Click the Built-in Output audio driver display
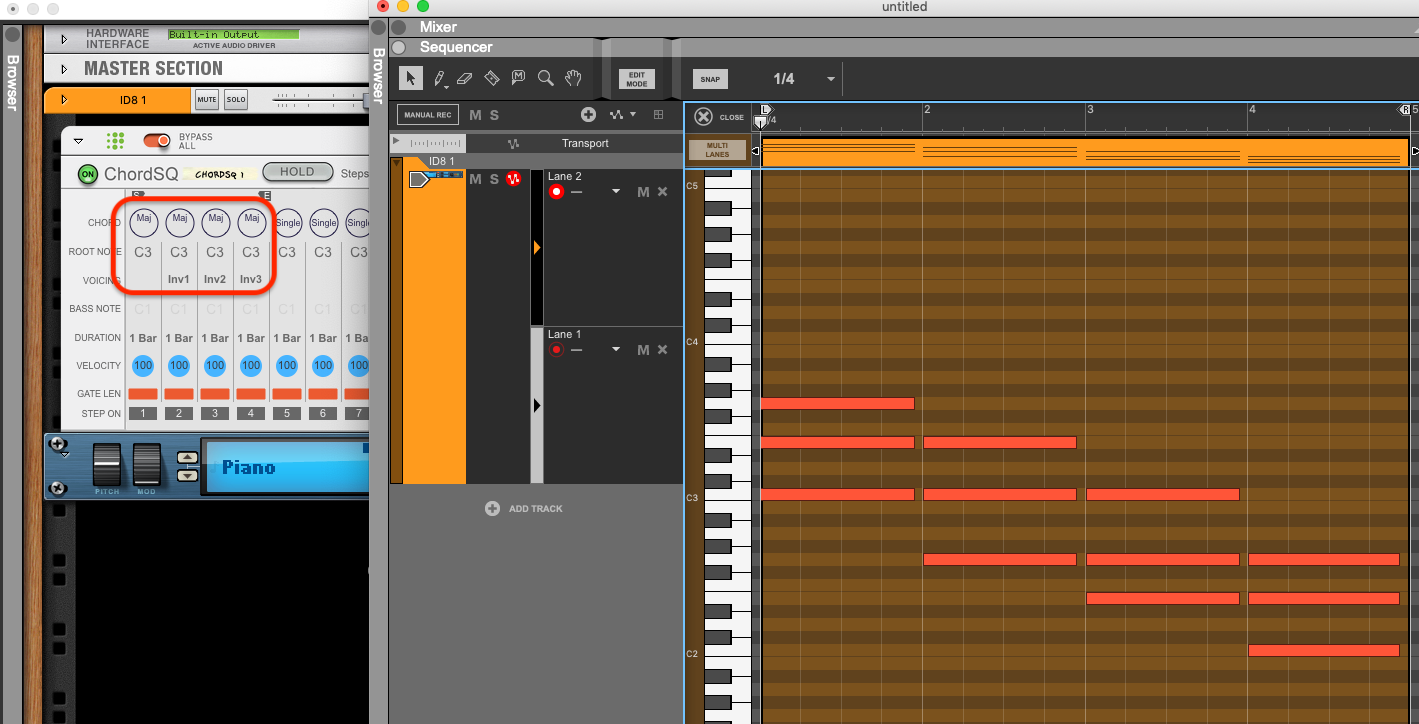The image size is (1419, 724). (x=233, y=35)
